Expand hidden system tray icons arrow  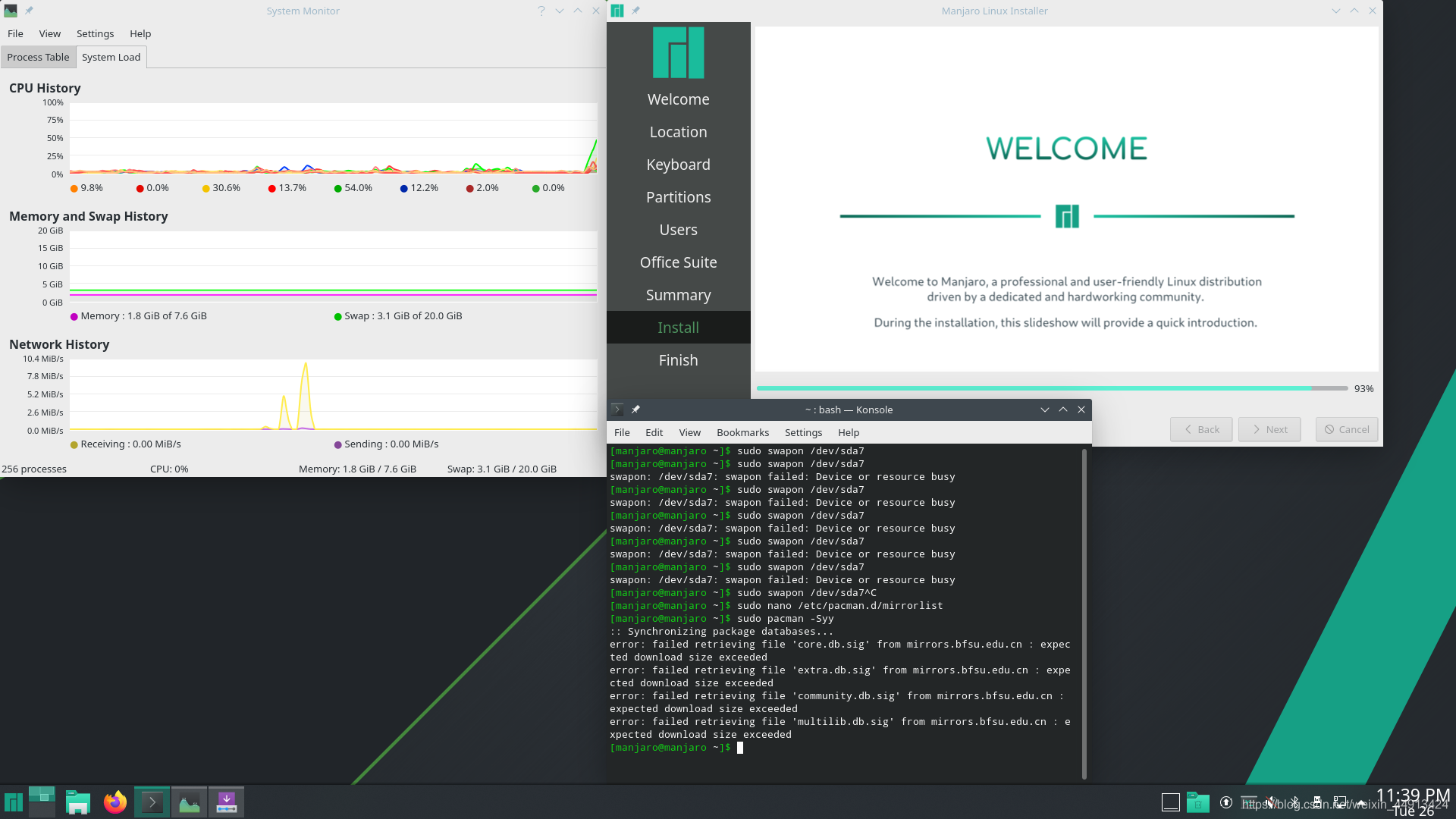1362,802
